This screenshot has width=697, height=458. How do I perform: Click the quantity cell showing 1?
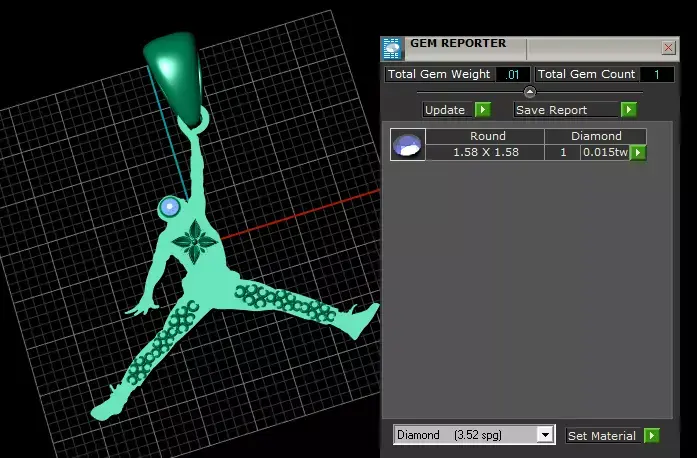[x=563, y=153]
